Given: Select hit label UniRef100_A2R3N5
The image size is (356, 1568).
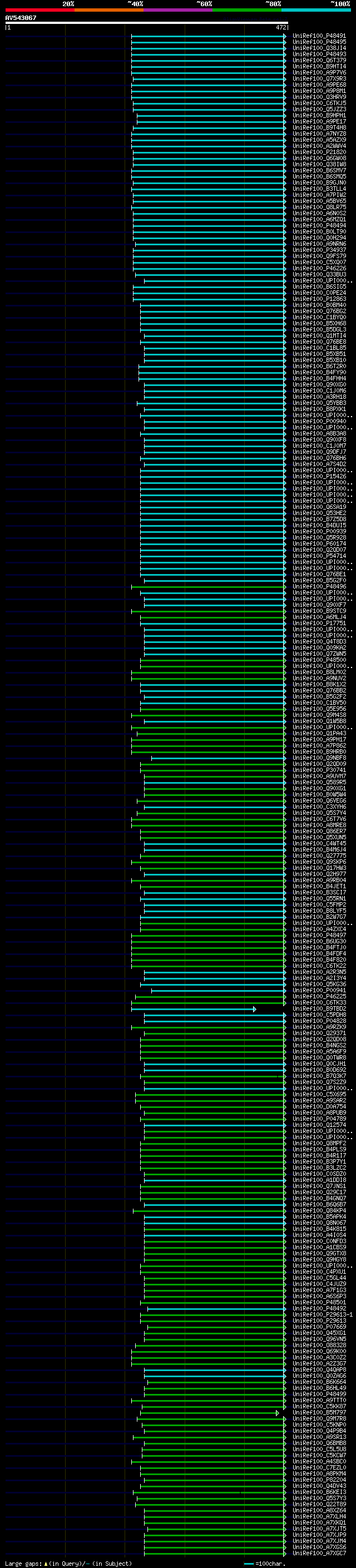Looking at the screenshot, I should coord(319,972).
